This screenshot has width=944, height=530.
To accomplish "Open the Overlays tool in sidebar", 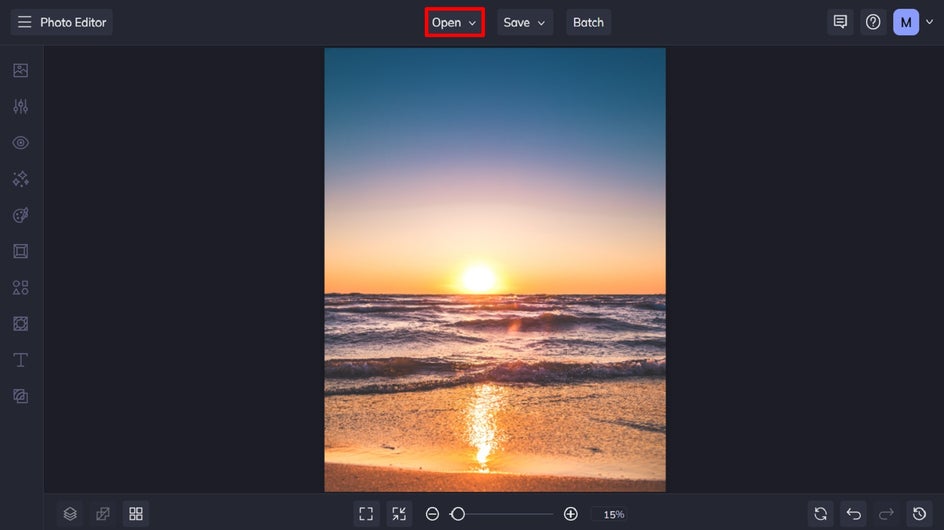I will [x=20, y=323].
